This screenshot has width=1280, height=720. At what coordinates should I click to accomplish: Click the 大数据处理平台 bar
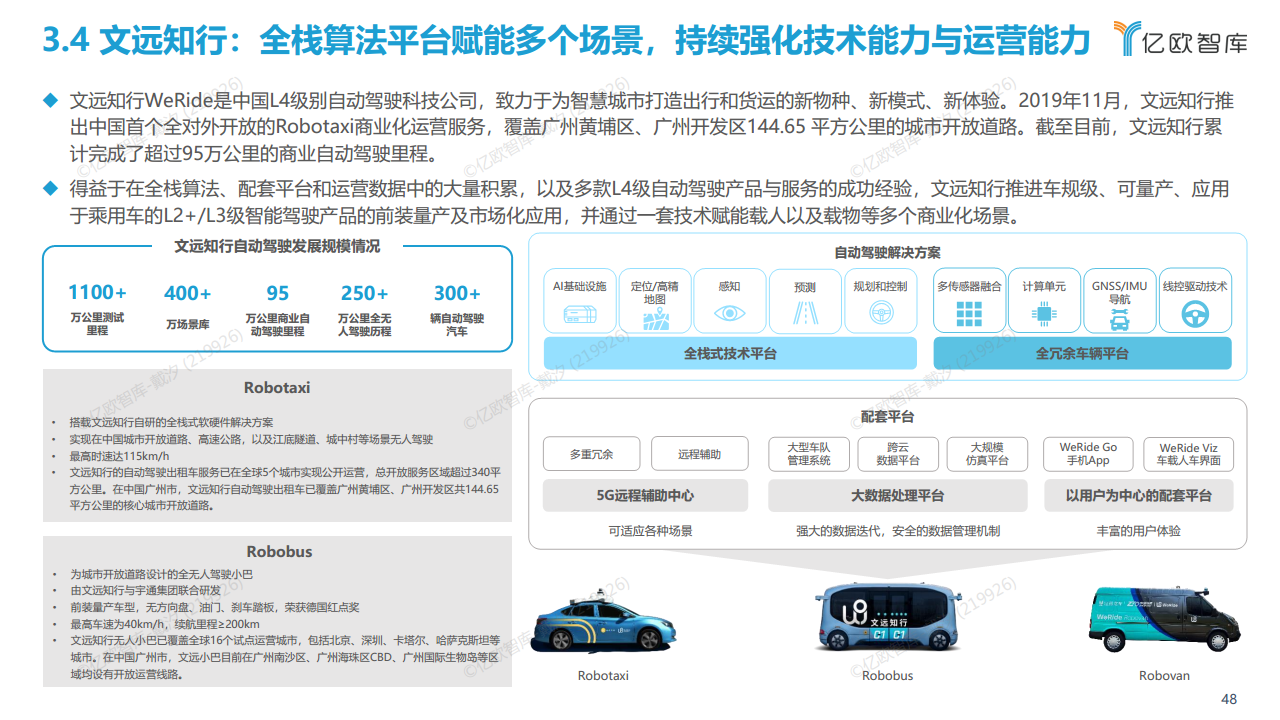click(897, 496)
